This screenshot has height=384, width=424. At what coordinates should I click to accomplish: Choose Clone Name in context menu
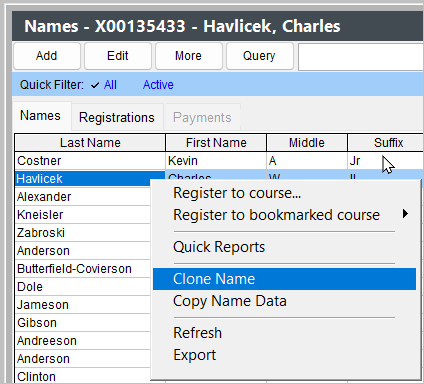pyautogui.click(x=284, y=279)
